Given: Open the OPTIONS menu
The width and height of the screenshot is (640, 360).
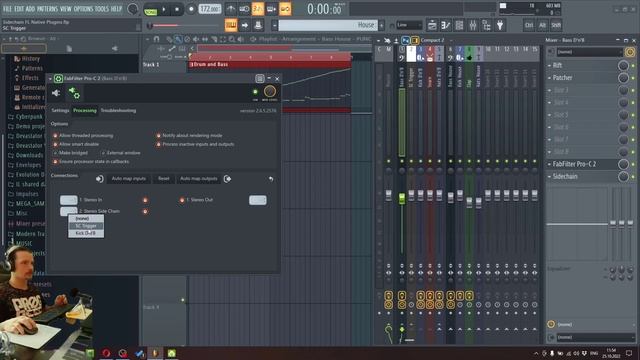Looking at the screenshot, I should [83, 9].
